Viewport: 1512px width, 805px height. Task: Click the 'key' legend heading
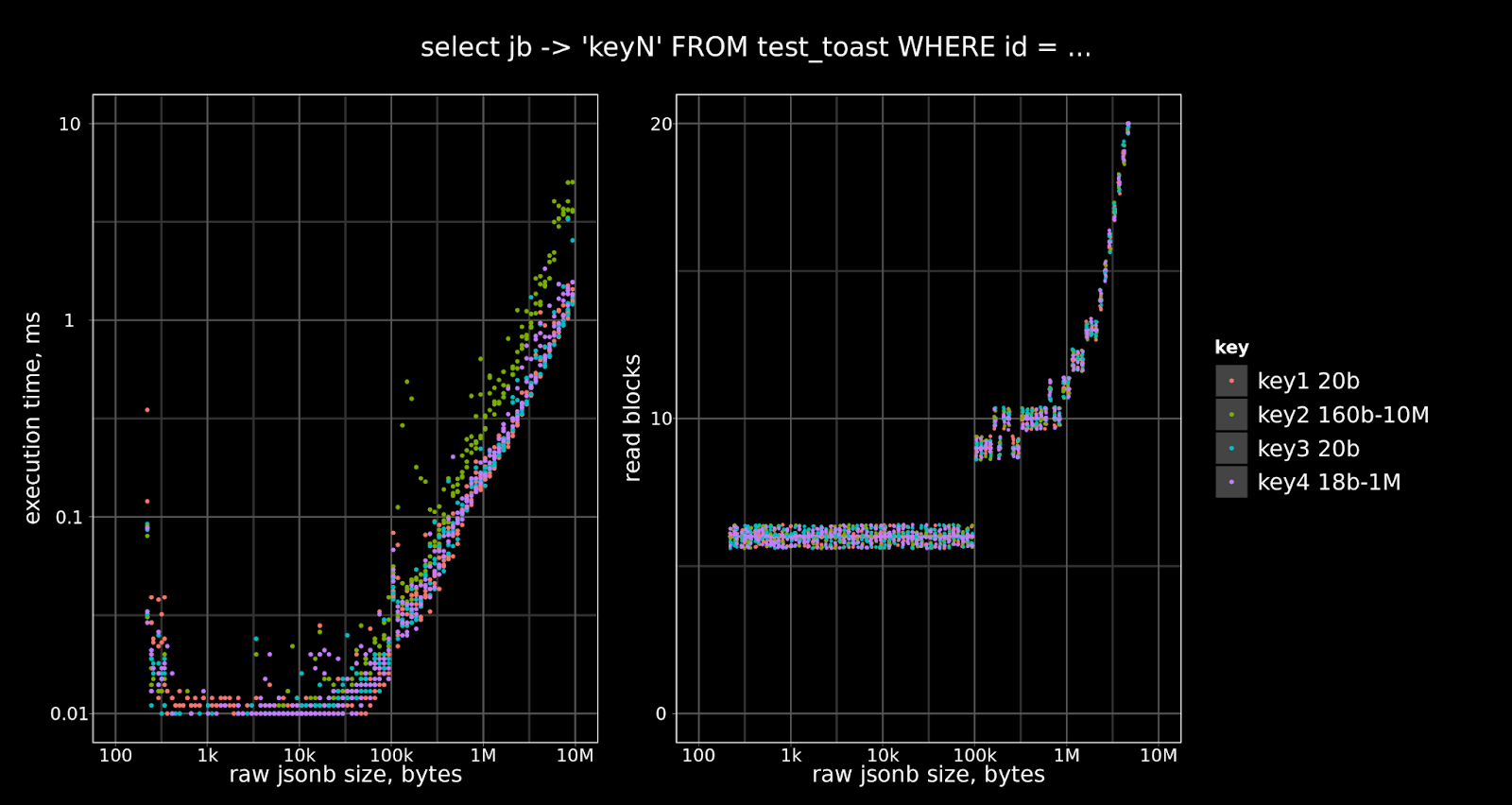tap(1231, 348)
